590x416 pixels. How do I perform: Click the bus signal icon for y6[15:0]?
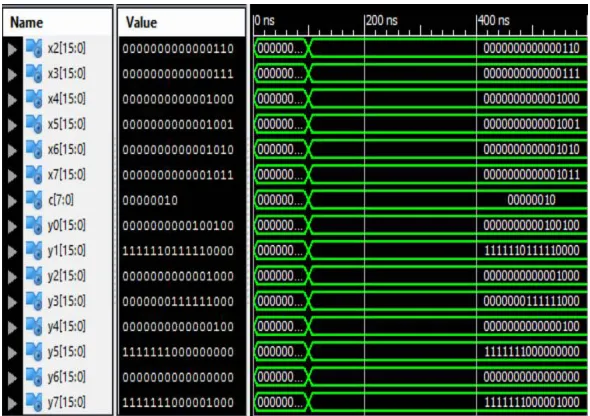tap(34, 377)
